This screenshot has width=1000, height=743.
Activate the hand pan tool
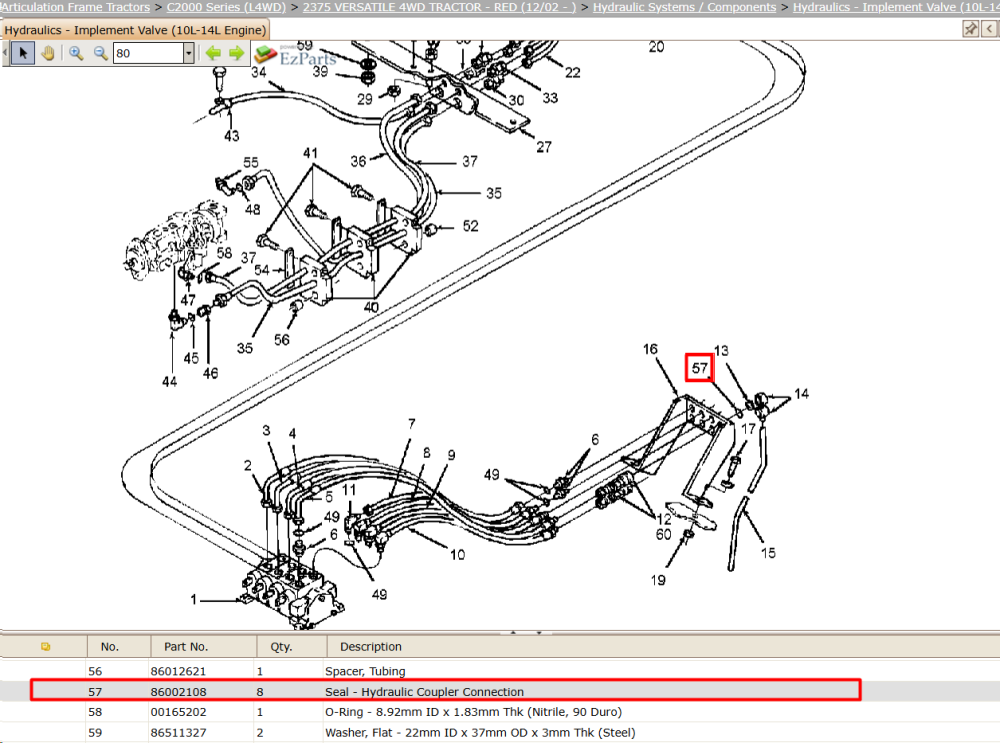pyautogui.click(x=47, y=53)
